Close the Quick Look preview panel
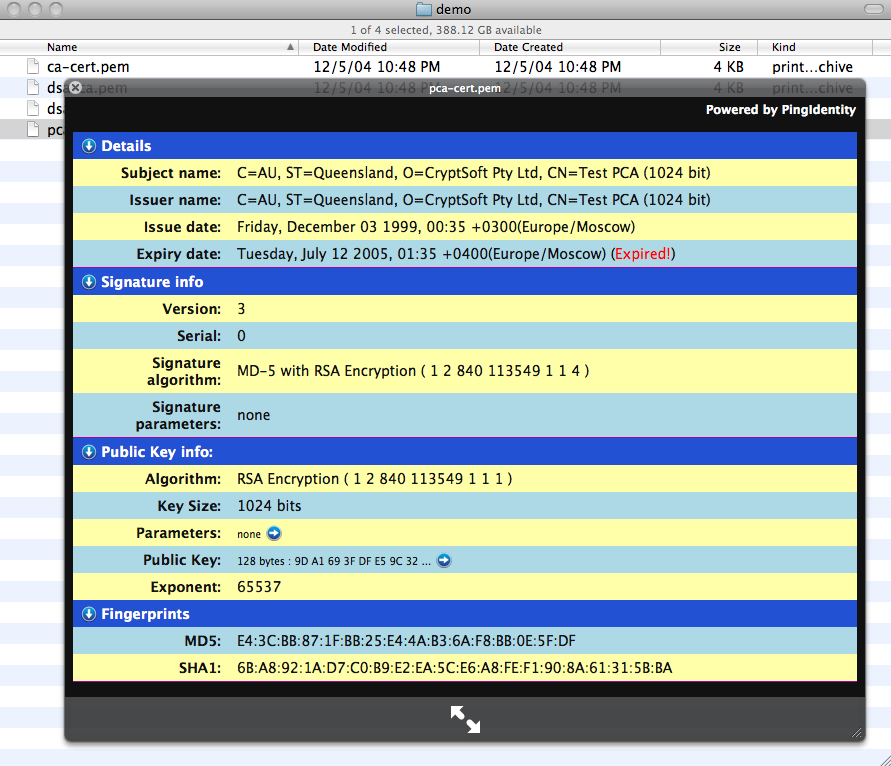This screenshot has height=766, width=891. pos(76,88)
